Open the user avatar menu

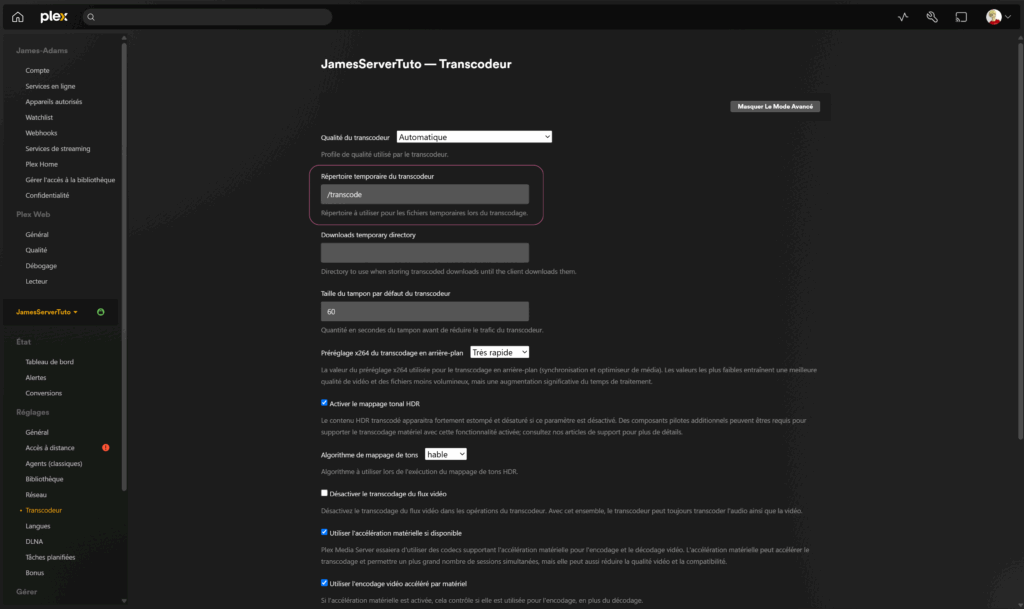(x=993, y=17)
